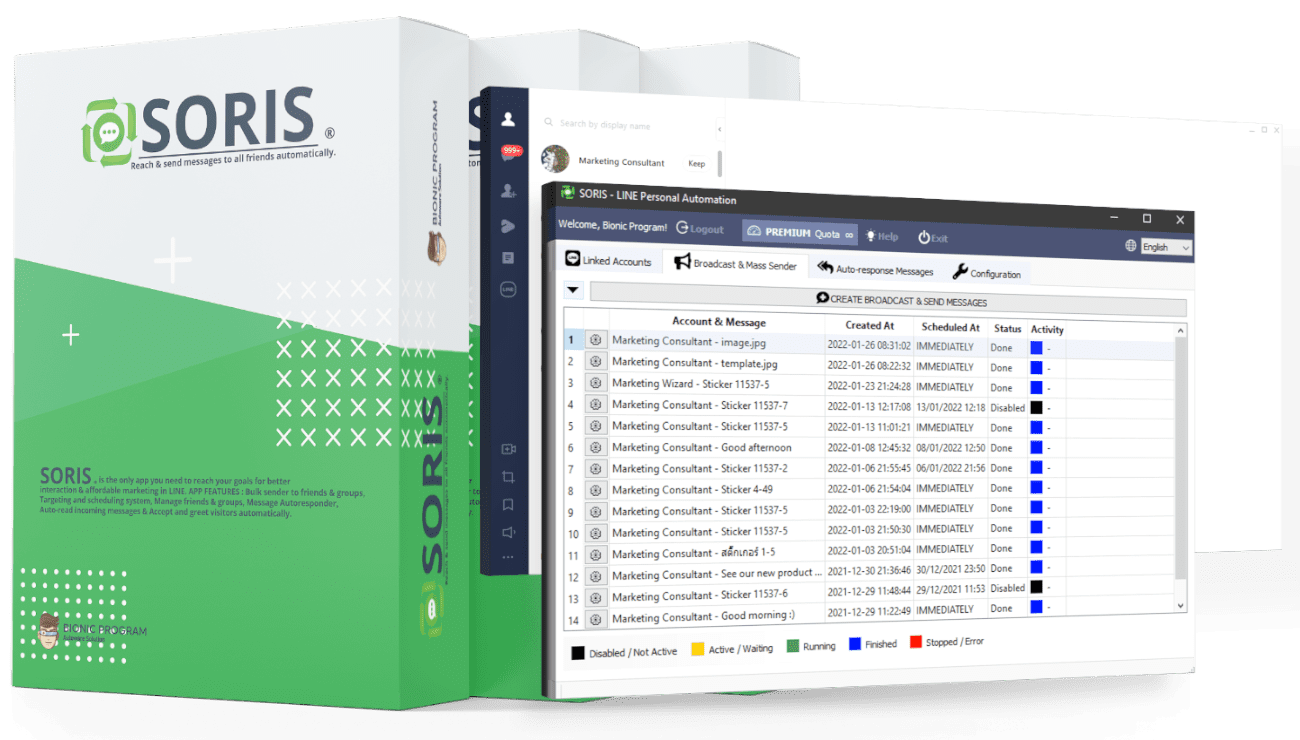This screenshot has width=1300, height=740.
Task: Select the 13/01/2022 12:18 scheduled cell
Action: (951, 407)
